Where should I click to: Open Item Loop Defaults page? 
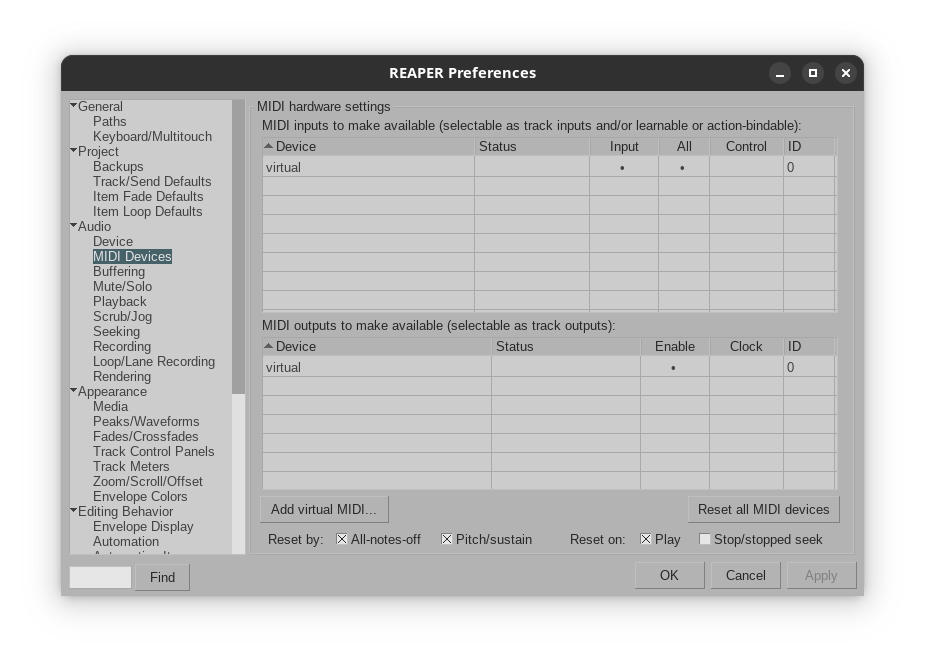click(x=147, y=211)
